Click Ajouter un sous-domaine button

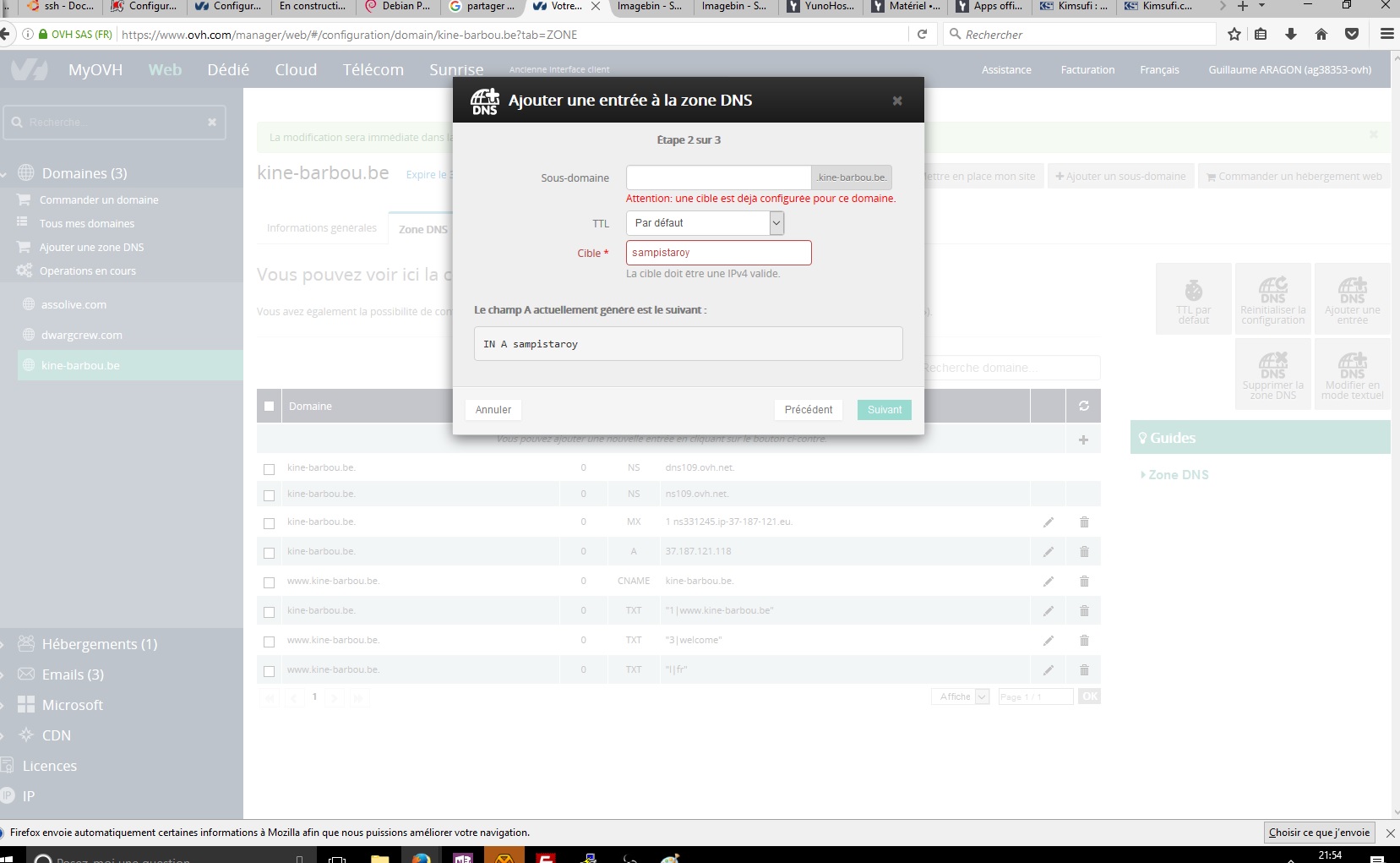[1121, 177]
